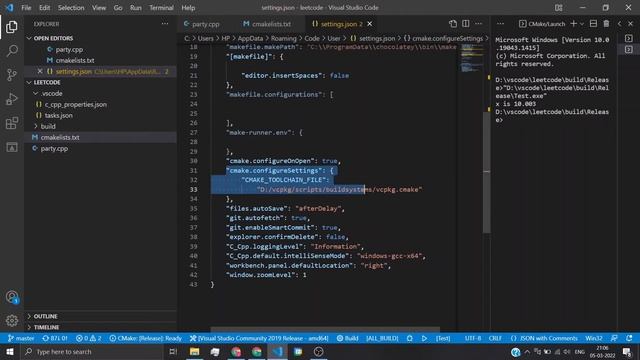Click the master branch status item
This screenshot has width=640, height=360.
[21, 338]
